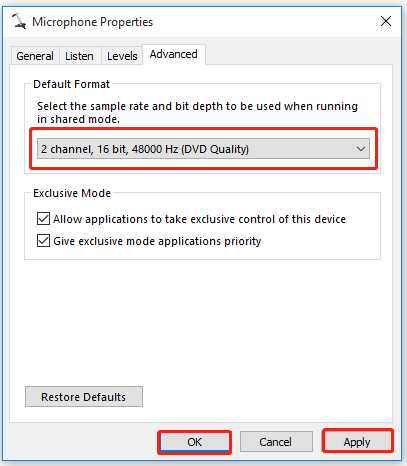The image size is (407, 466).
Task: Open the Listen tab
Action: point(79,56)
